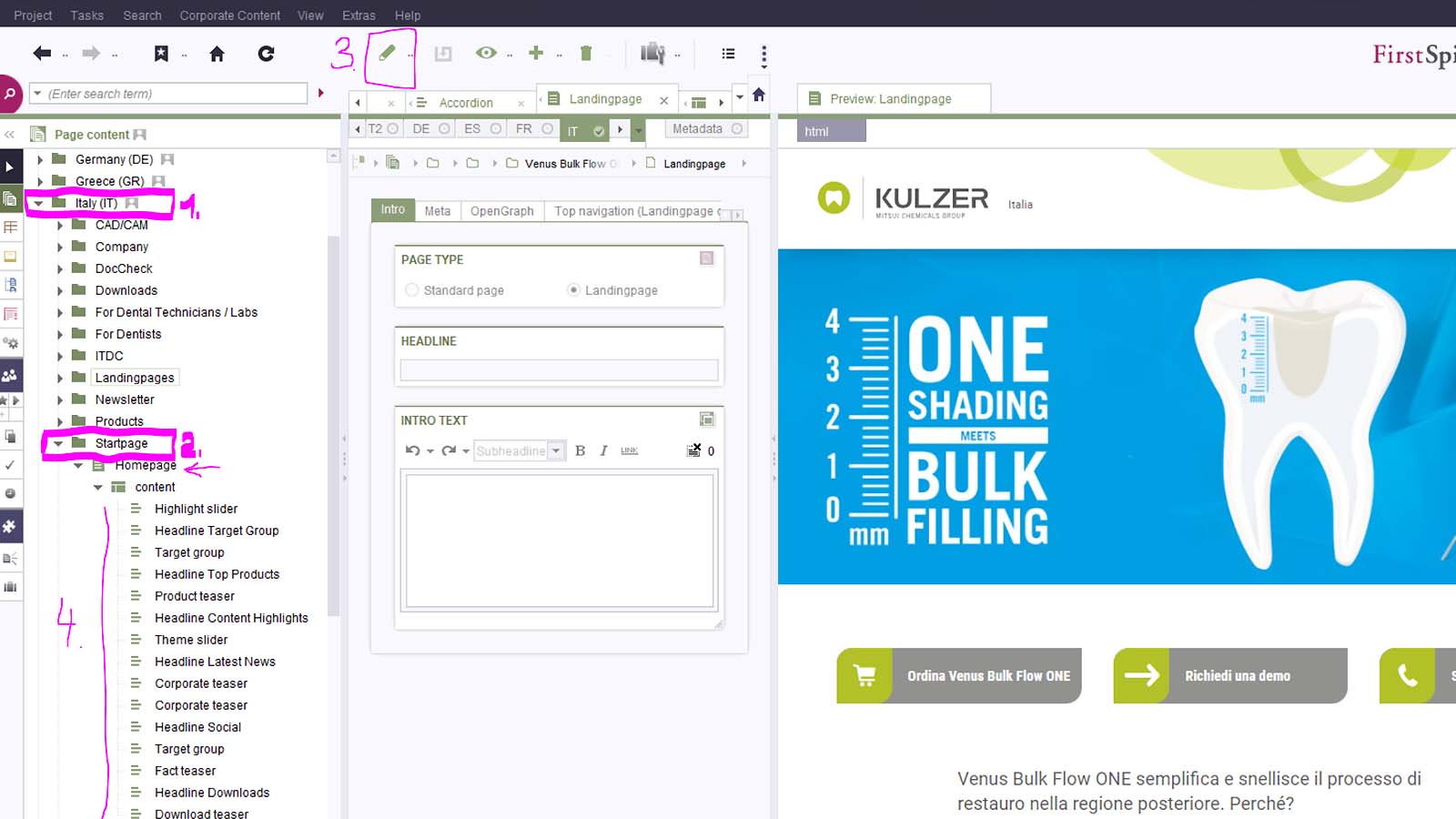The width and height of the screenshot is (1456, 819).
Task: Add new content with the plus icon
Action: tap(536, 53)
